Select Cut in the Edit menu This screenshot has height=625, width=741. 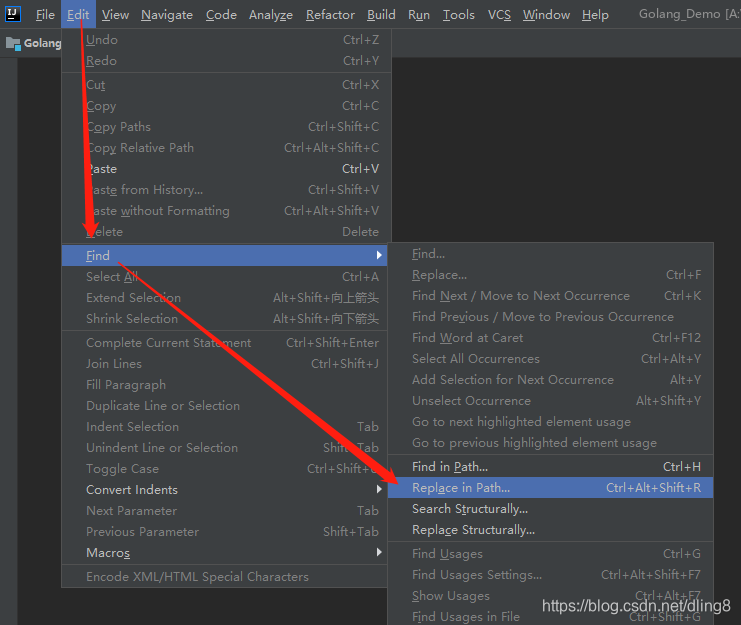(226, 85)
